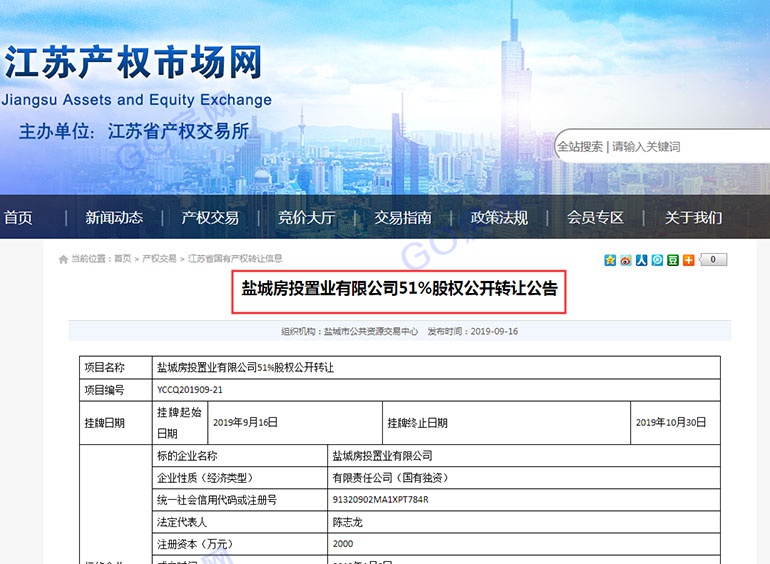Share to QQ Zone via star icon
The height and width of the screenshot is (564, 770).
point(610,260)
